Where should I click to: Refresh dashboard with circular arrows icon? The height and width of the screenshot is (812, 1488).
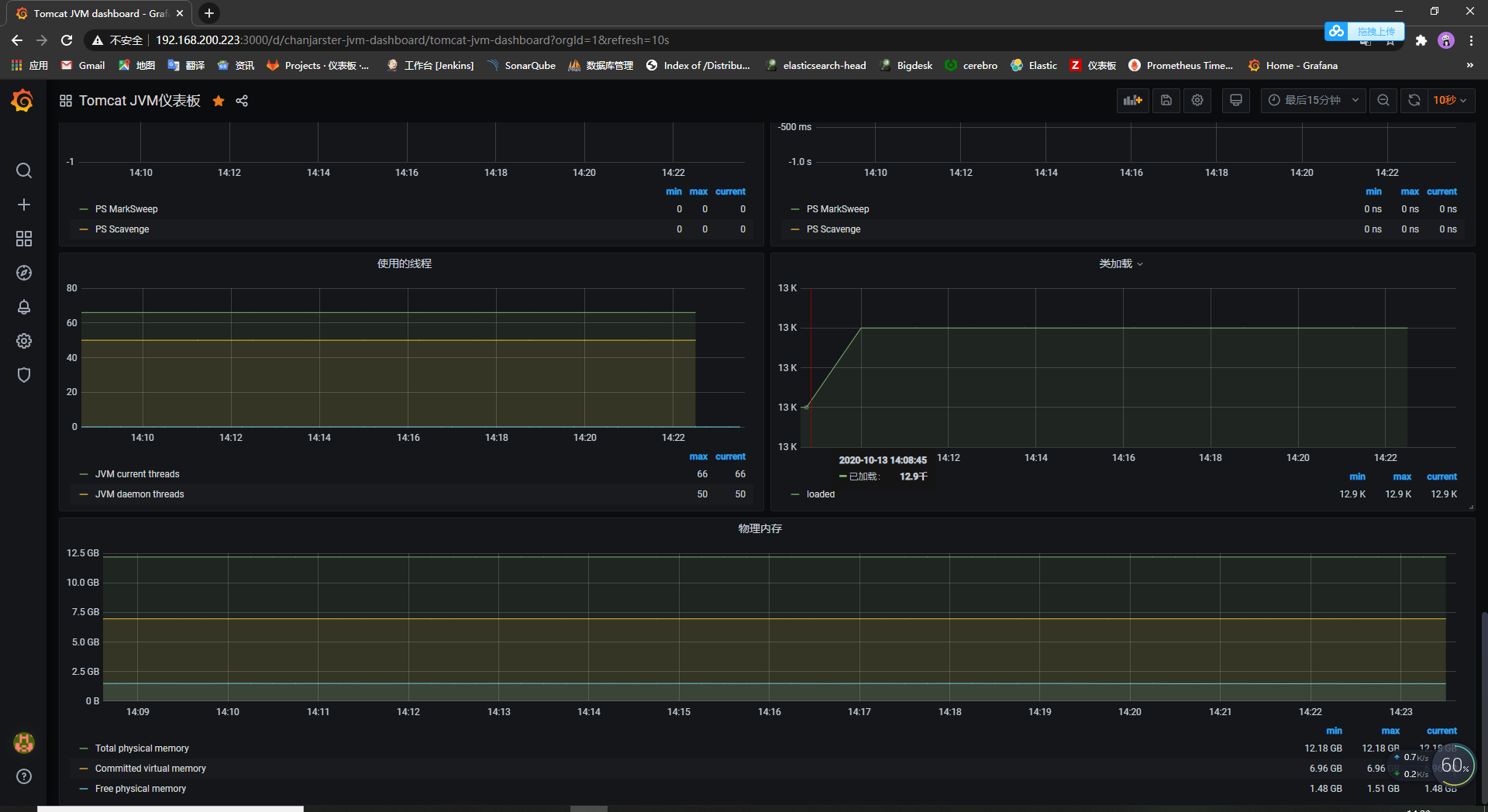[x=1414, y=101]
